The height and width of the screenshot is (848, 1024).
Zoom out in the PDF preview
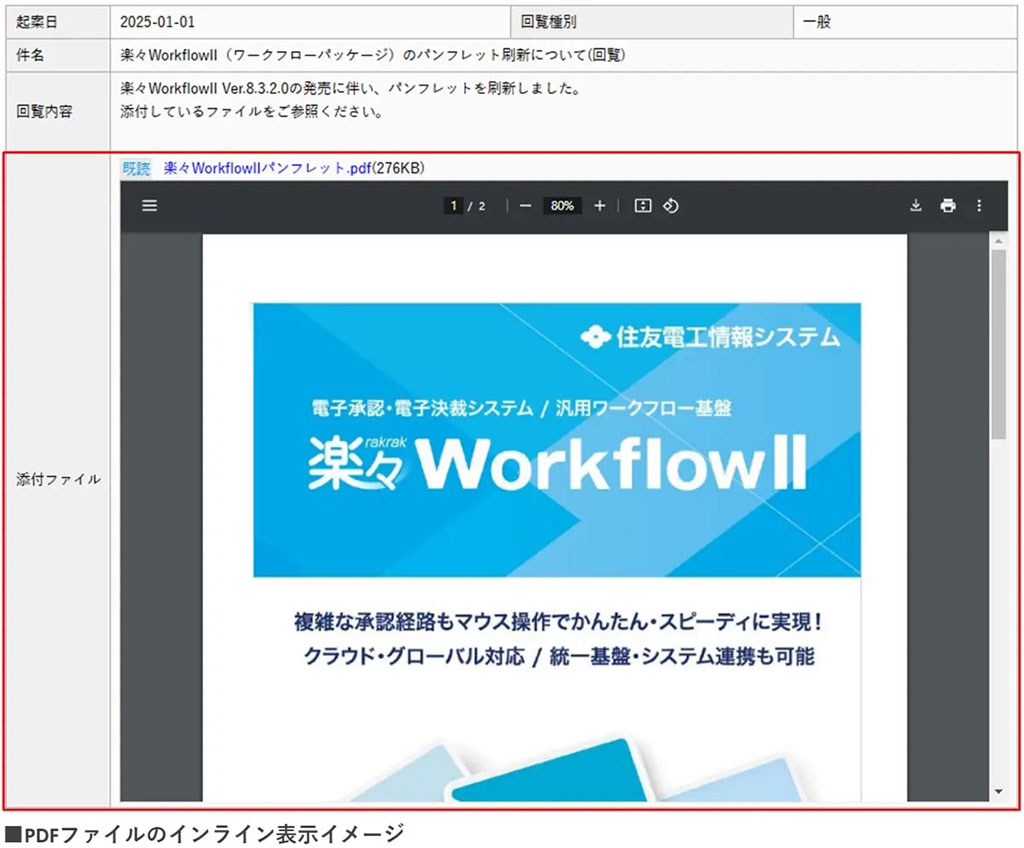point(525,206)
